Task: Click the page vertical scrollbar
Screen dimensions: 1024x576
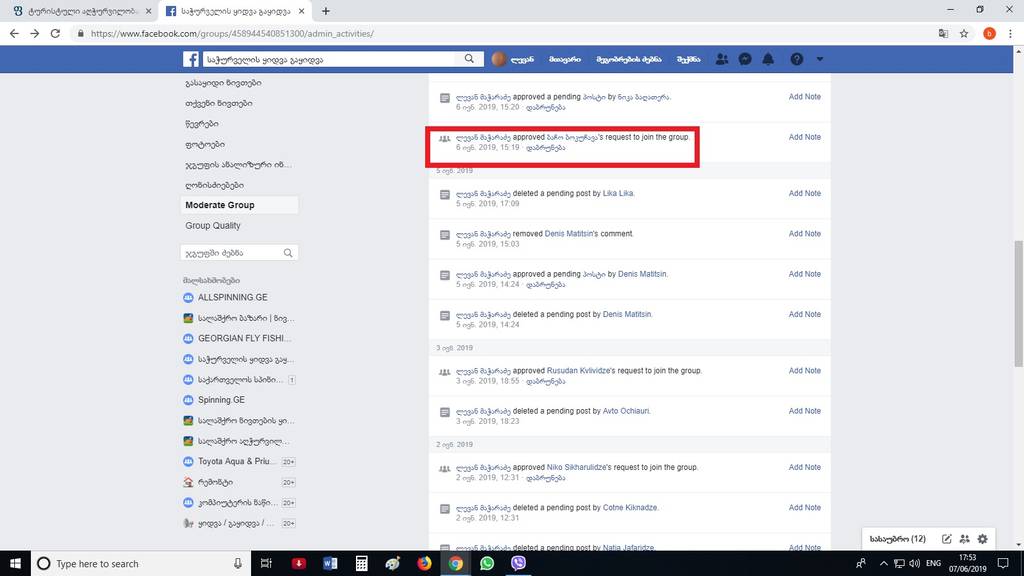Action: point(1018,304)
